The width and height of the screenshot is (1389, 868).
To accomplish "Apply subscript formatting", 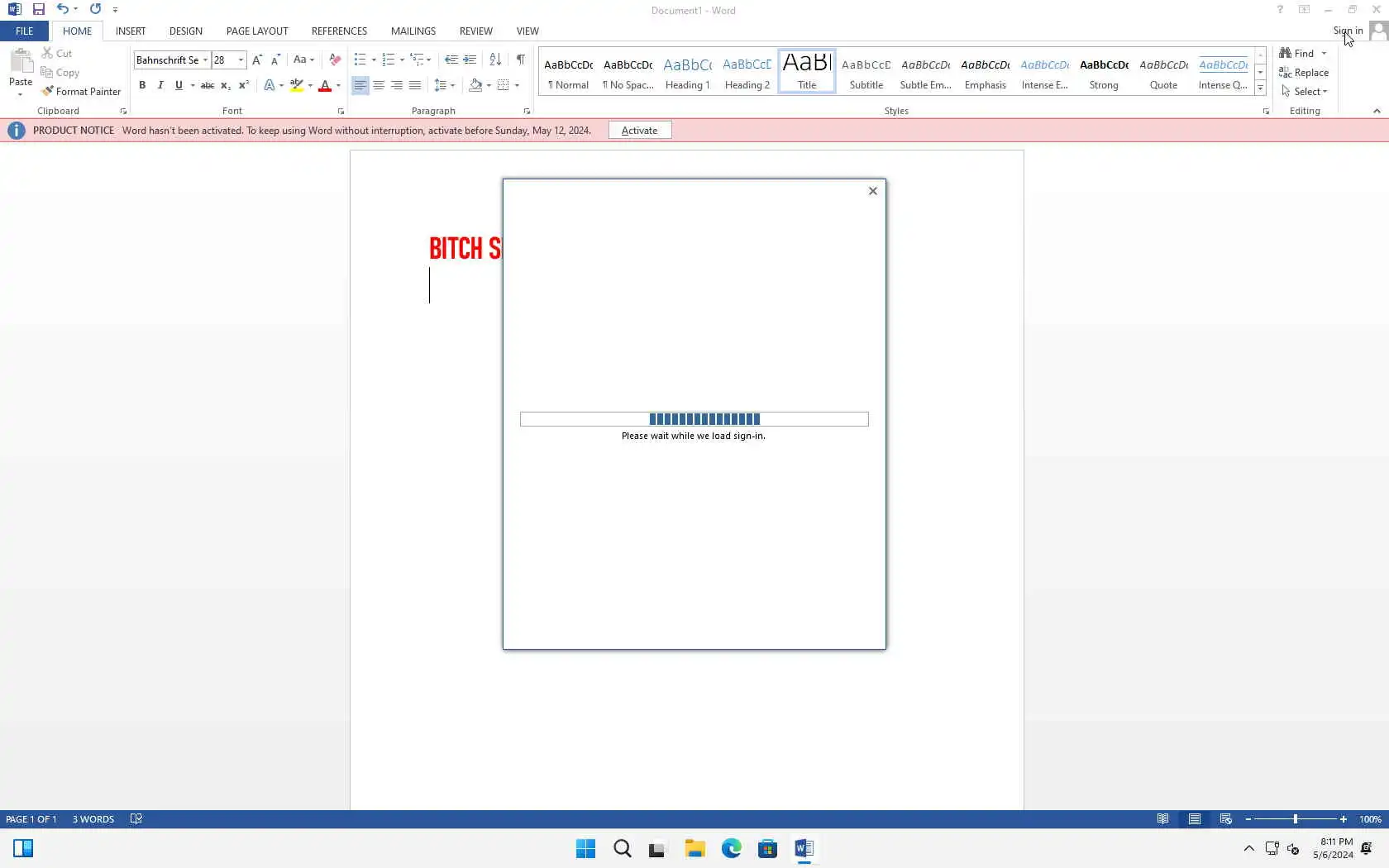I will click(x=226, y=85).
